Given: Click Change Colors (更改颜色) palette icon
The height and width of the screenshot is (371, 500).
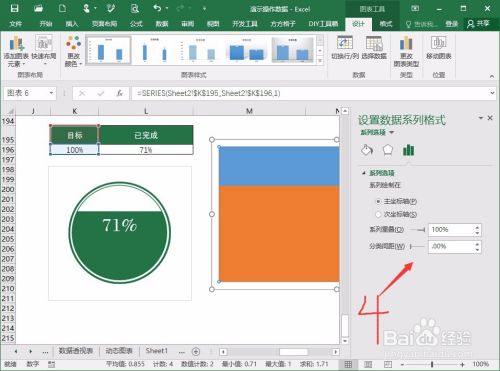Looking at the screenshot, I should pyautogui.click(x=73, y=51).
